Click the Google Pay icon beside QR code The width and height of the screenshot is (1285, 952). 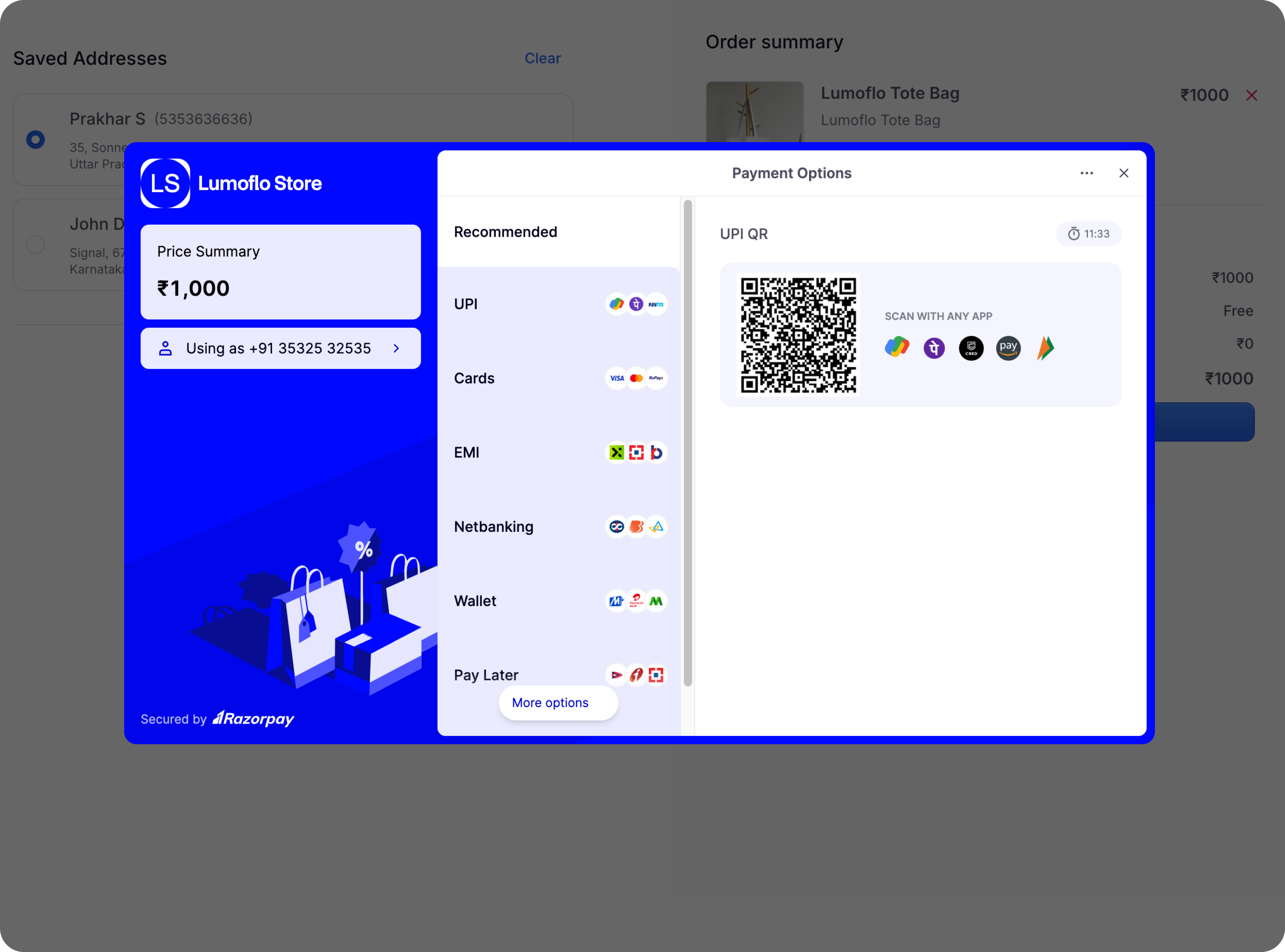coord(897,347)
